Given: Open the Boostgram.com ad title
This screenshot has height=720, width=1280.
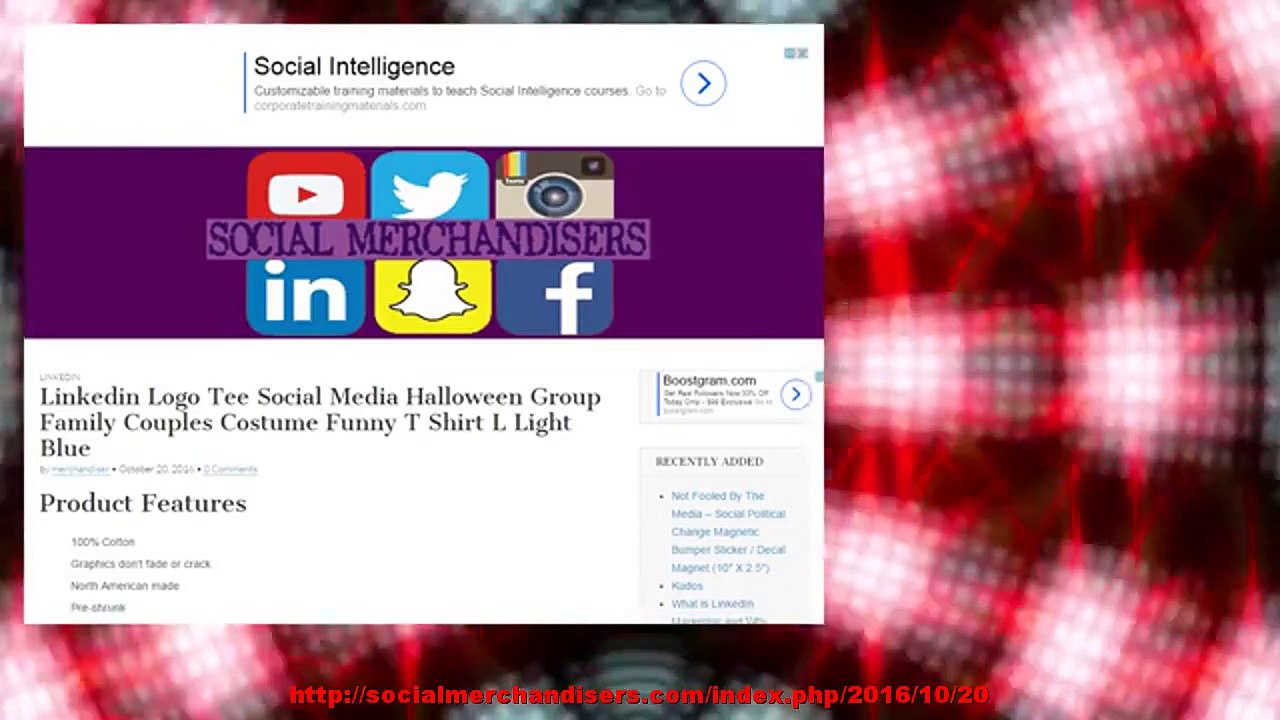Looking at the screenshot, I should (709, 381).
